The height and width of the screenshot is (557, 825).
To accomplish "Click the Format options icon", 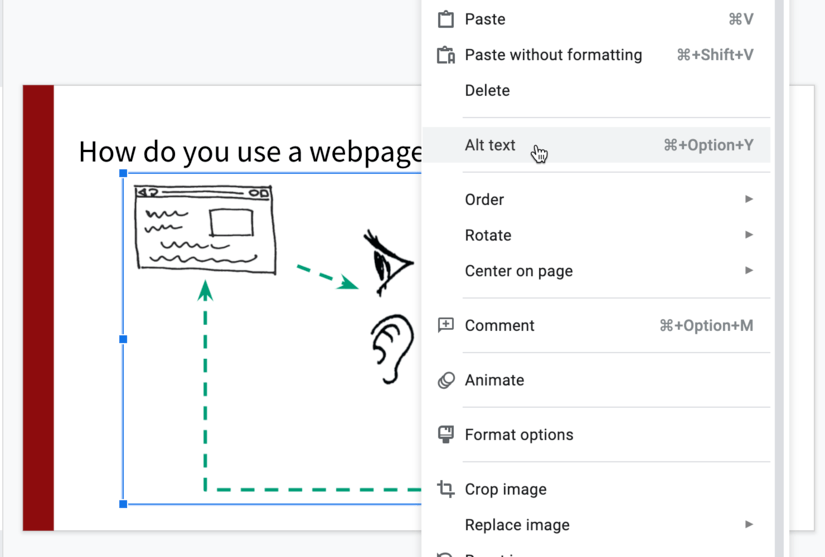I will [x=446, y=435].
